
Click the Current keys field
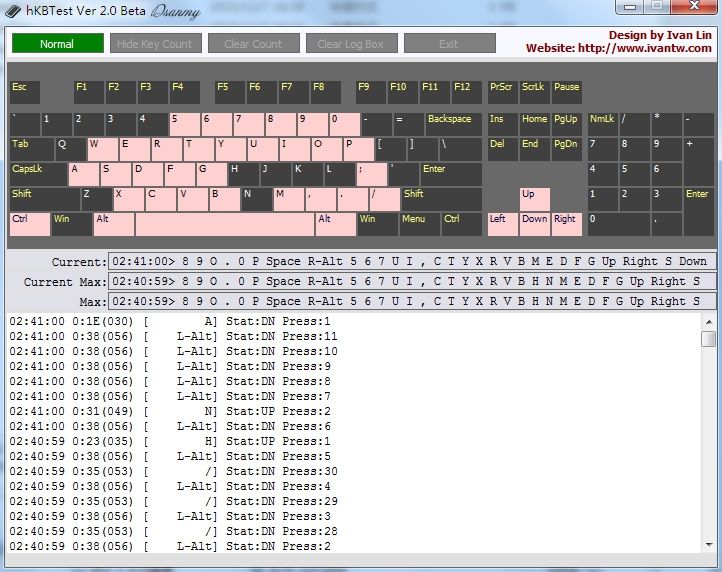pyautogui.click(x=412, y=261)
